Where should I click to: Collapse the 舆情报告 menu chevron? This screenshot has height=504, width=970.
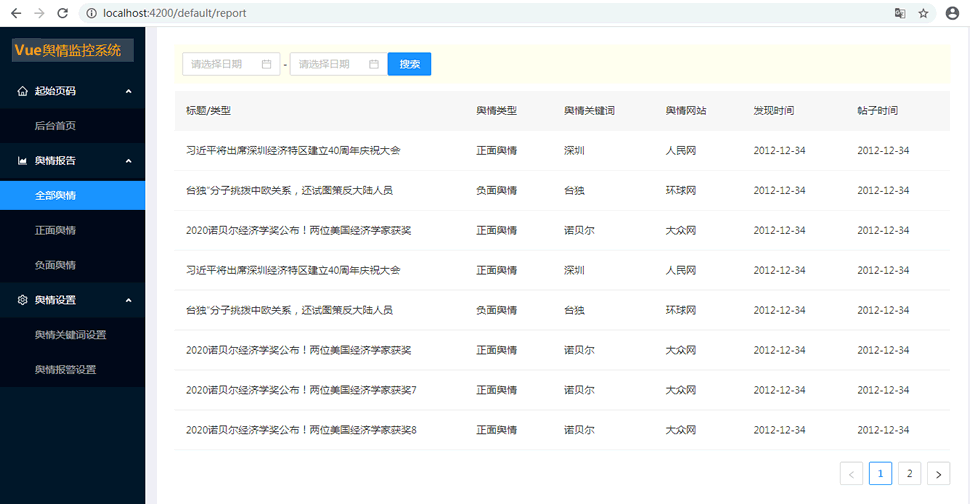129,161
